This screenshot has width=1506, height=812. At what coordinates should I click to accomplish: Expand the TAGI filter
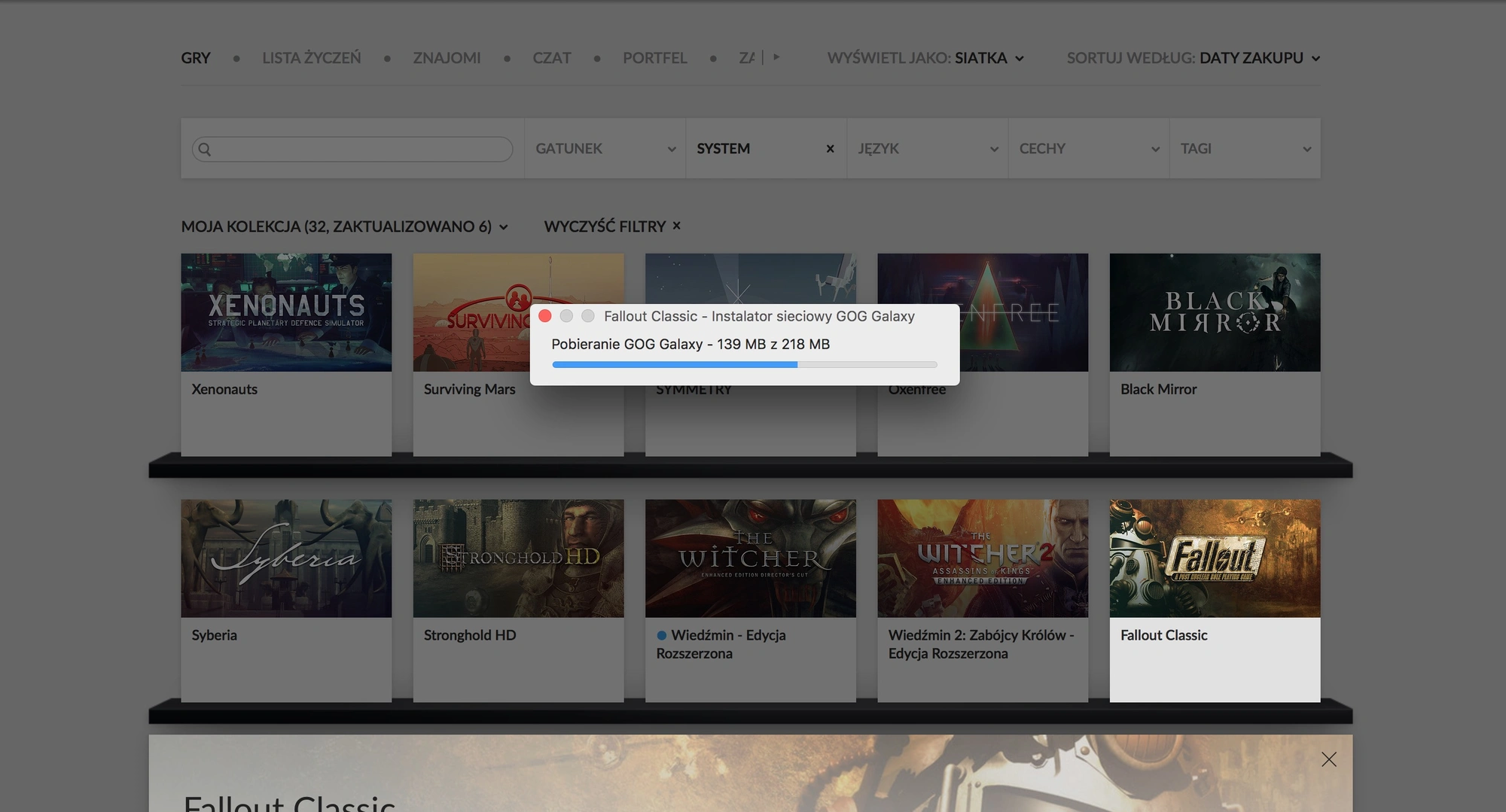point(1245,148)
